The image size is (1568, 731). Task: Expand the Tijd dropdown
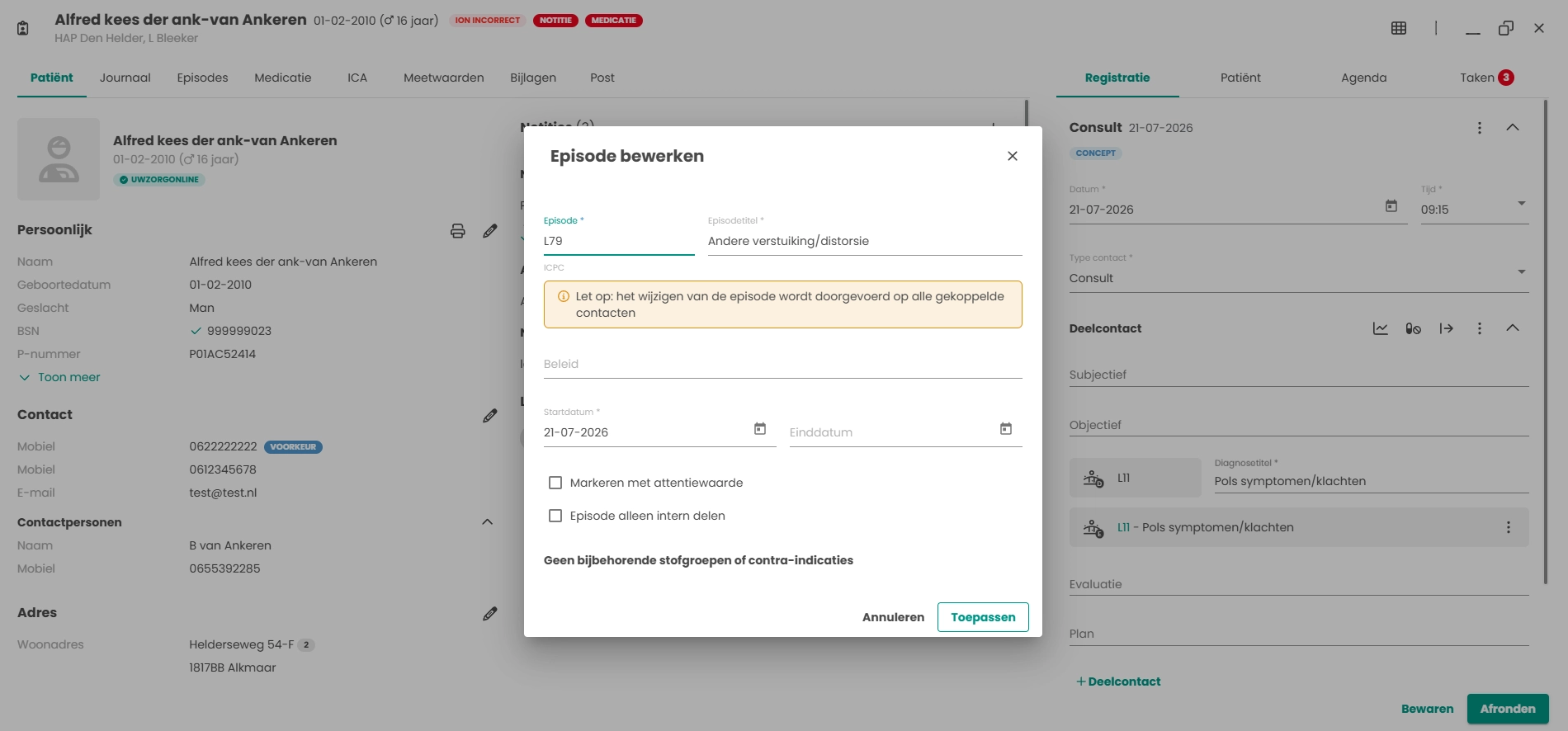(x=1522, y=204)
